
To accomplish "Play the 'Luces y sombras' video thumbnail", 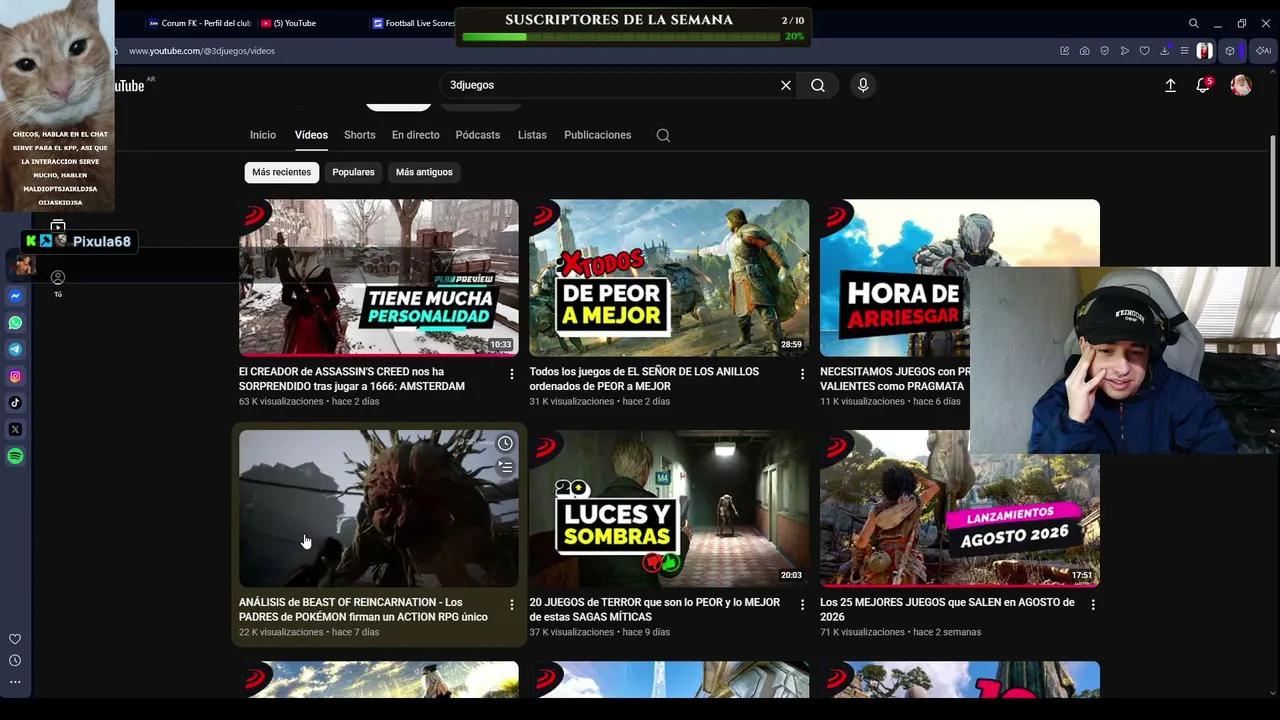I will [669, 509].
